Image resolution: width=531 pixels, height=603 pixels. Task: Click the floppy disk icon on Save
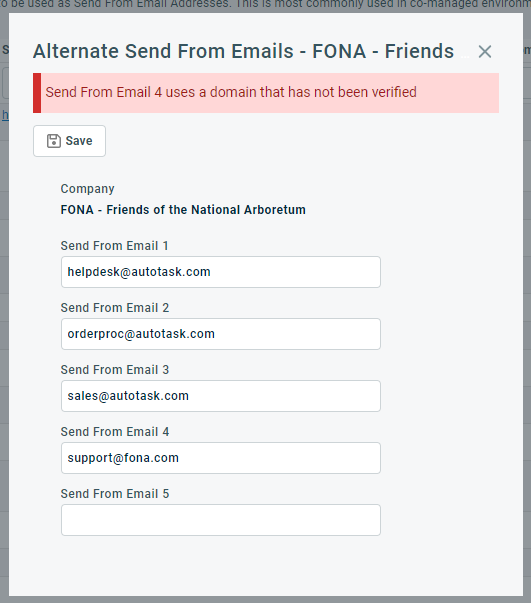(54, 141)
